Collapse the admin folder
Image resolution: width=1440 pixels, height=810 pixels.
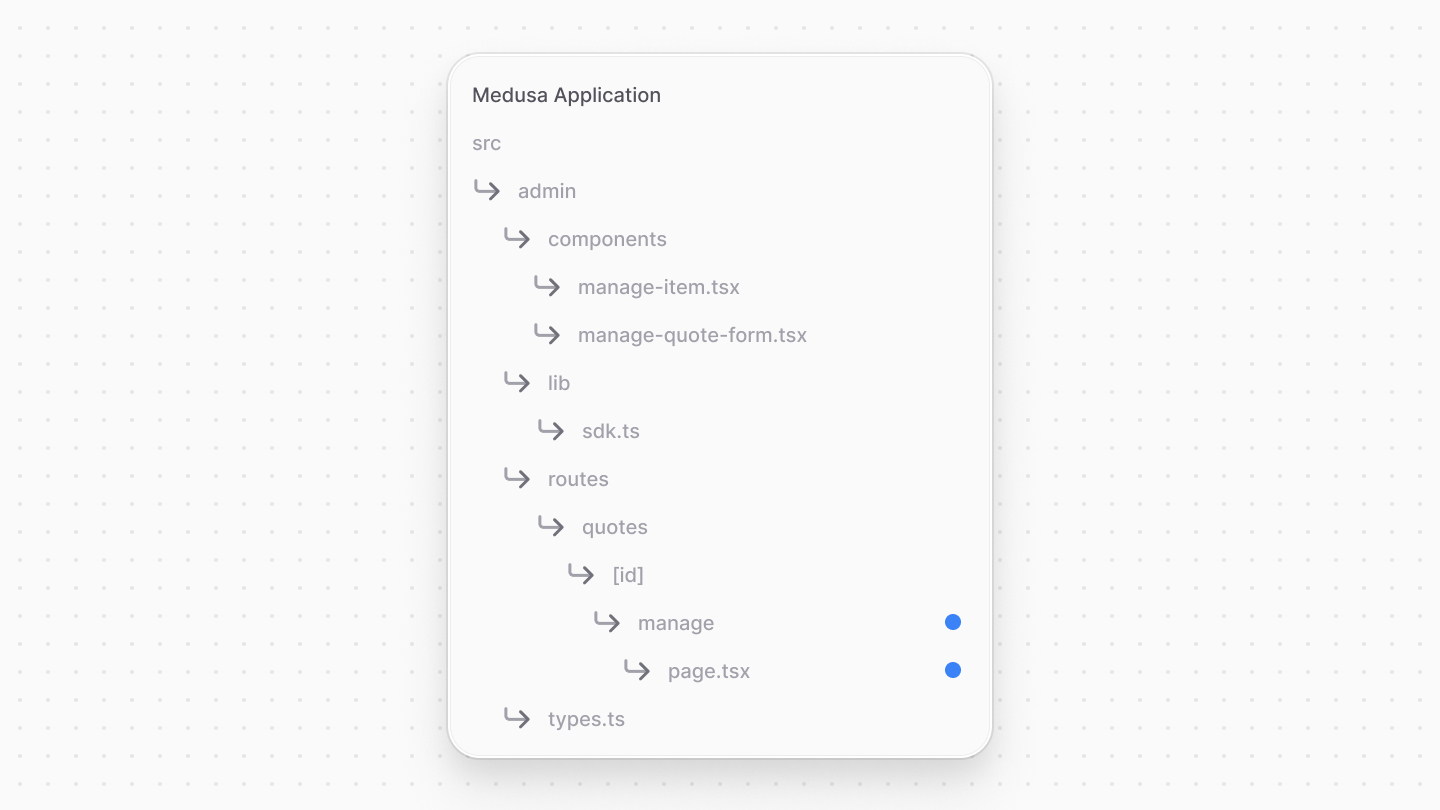[546, 190]
